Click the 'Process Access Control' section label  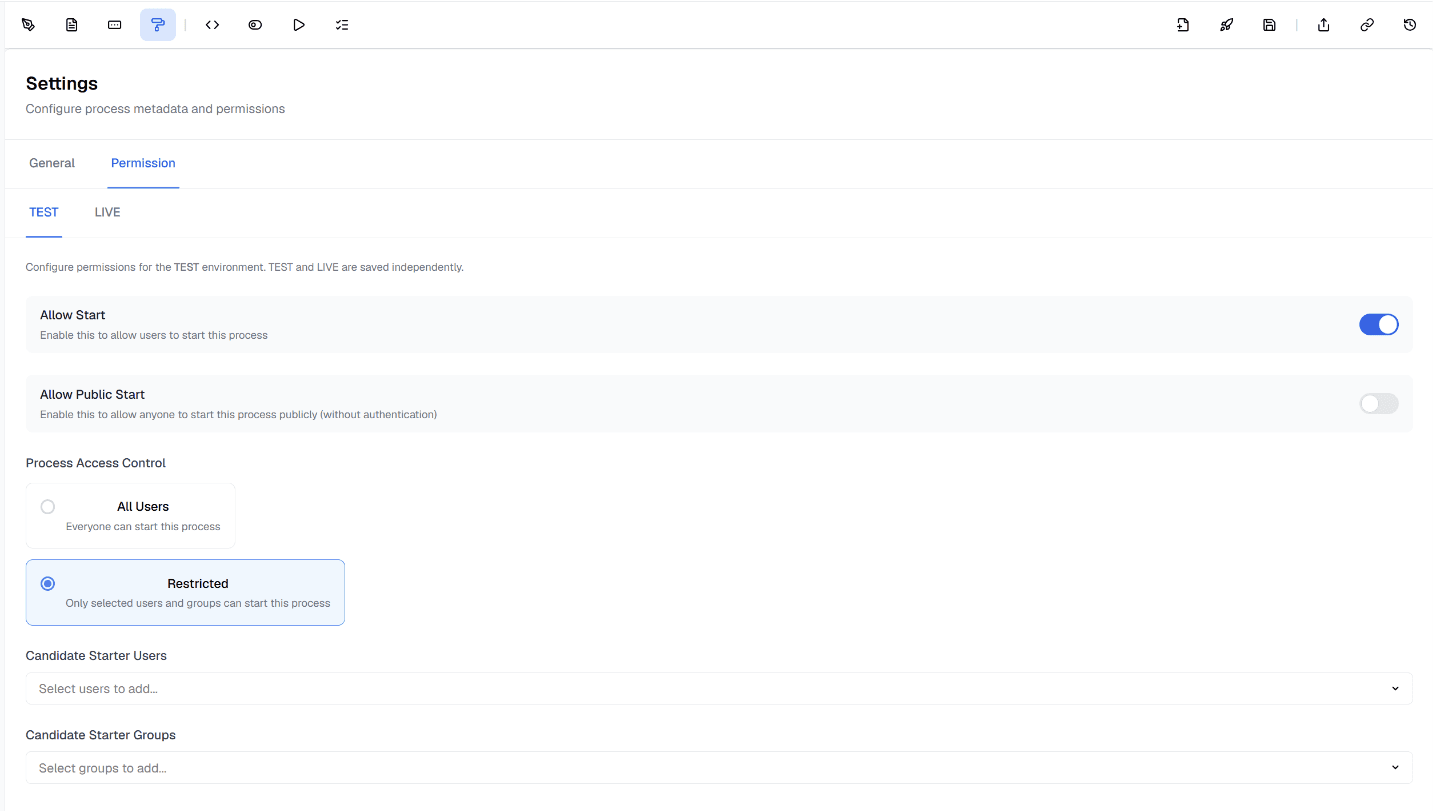point(96,463)
